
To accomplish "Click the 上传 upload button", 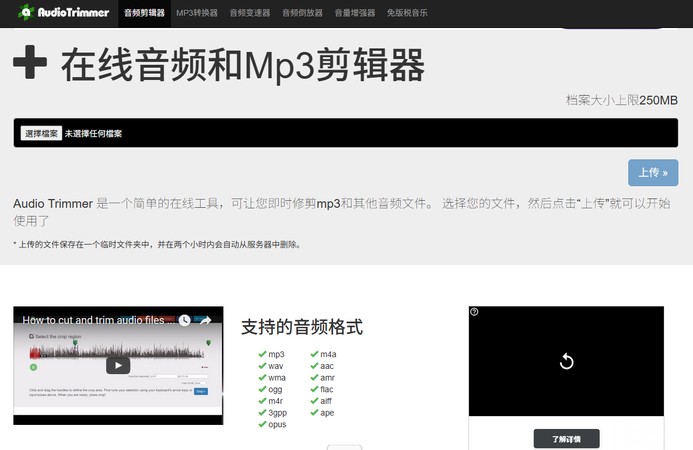I will 653,172.
